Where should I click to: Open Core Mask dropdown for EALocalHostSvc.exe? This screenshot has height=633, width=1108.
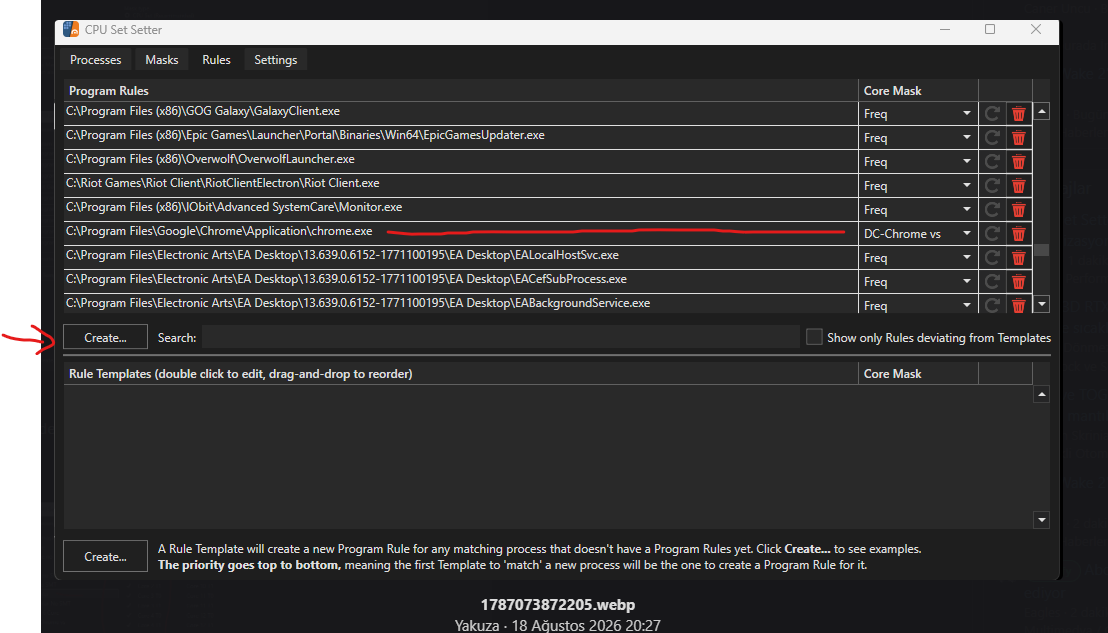click(918, 258)
